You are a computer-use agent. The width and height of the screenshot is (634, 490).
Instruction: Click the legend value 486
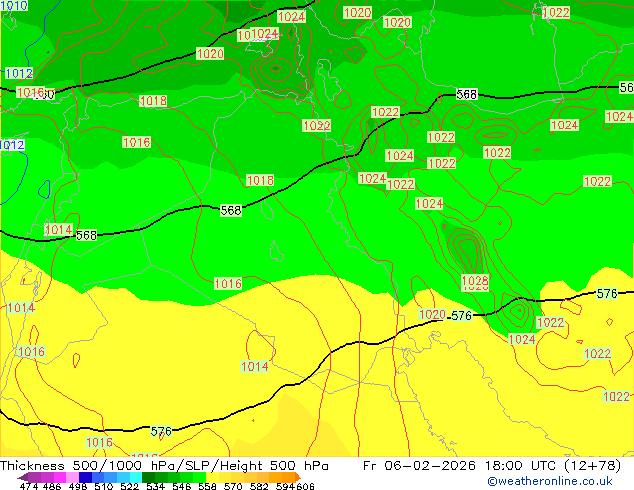click(52, 486)
